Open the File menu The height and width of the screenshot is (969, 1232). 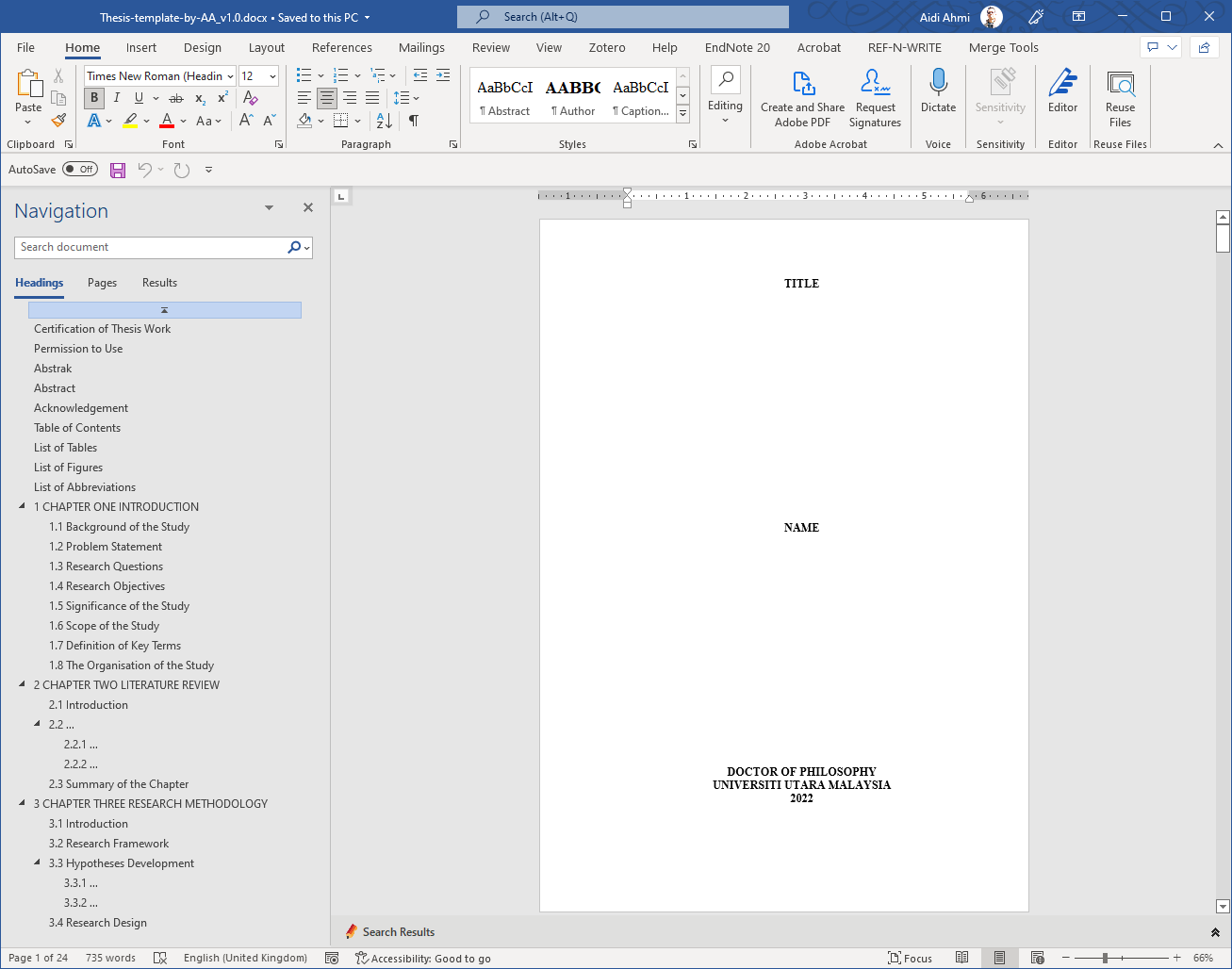(x=26, y=47)
